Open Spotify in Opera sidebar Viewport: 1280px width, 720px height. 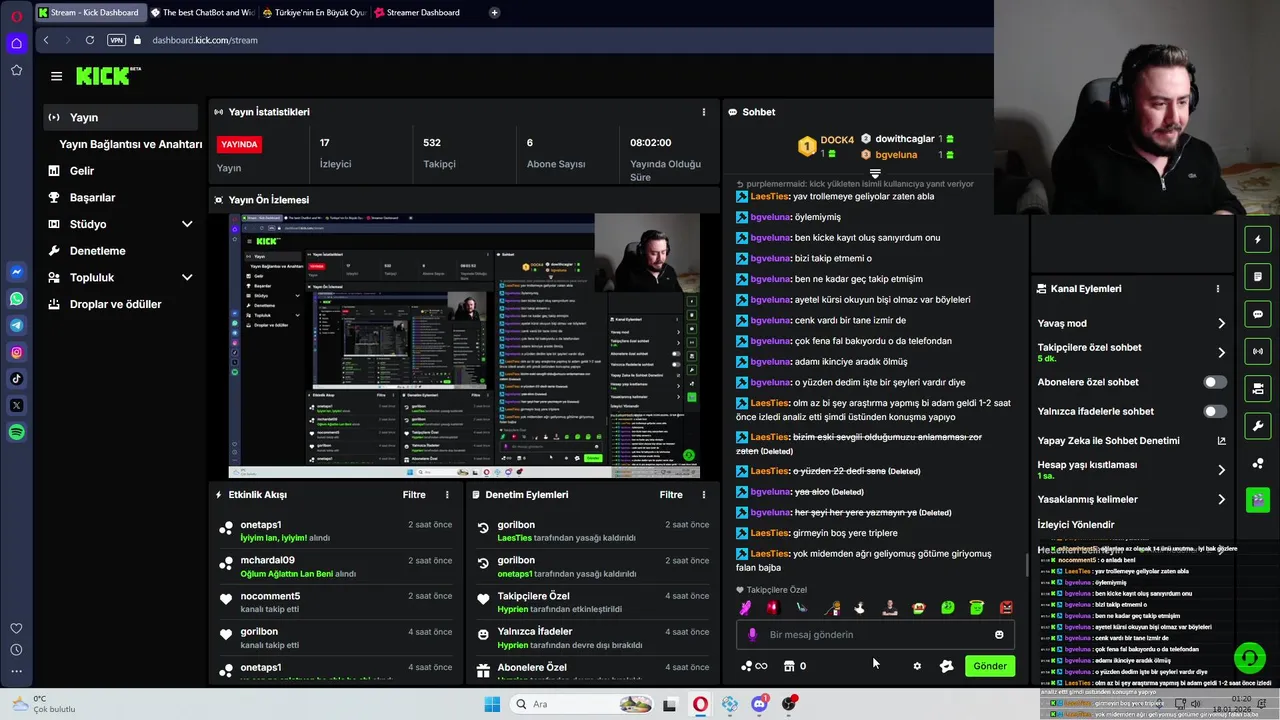coord(16,432)
